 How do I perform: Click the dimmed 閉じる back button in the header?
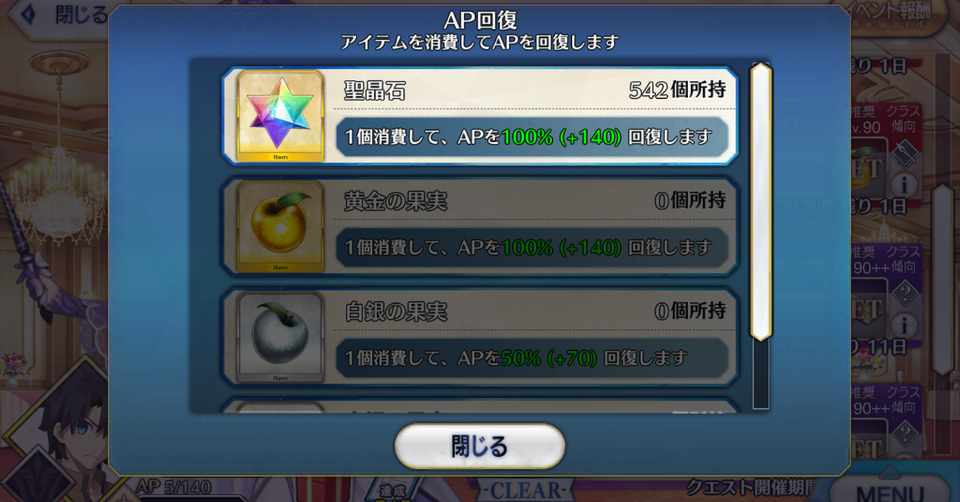pos(66,15)
